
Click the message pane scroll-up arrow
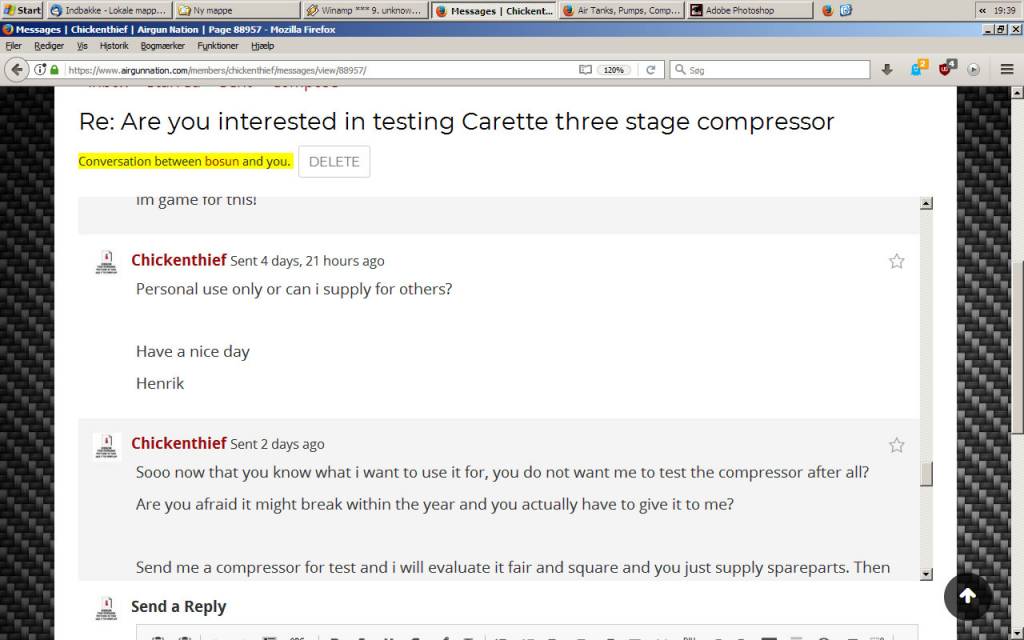pos(926,203)
